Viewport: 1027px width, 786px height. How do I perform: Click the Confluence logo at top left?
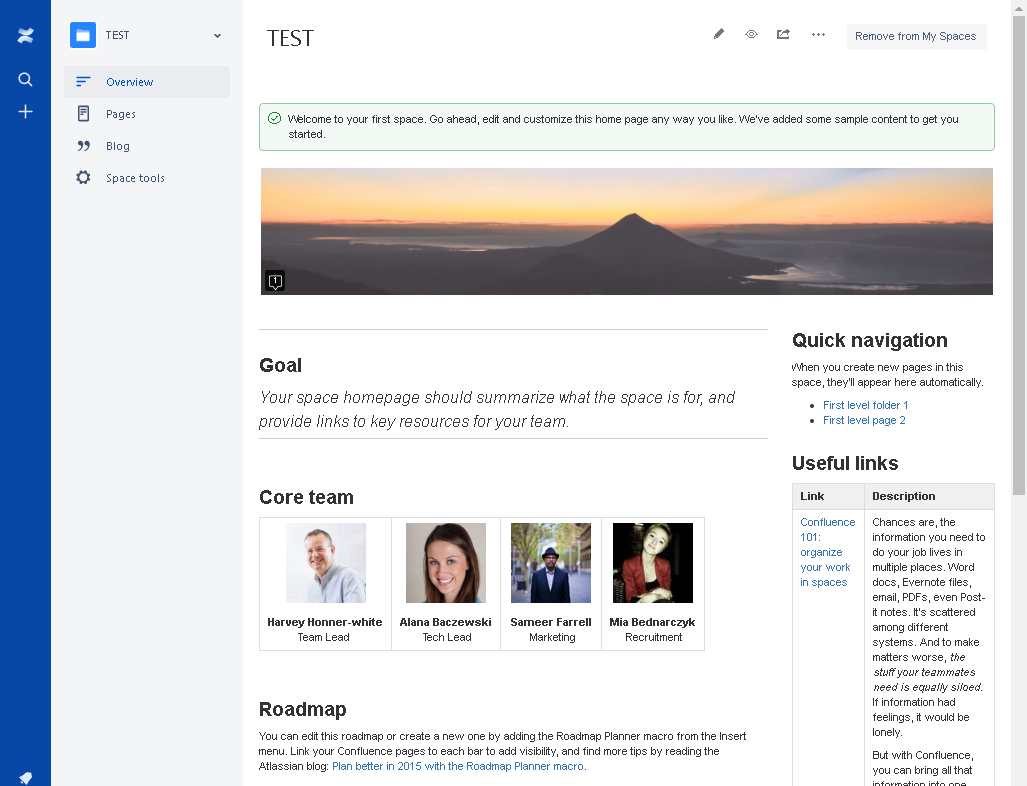coord(25,34)
